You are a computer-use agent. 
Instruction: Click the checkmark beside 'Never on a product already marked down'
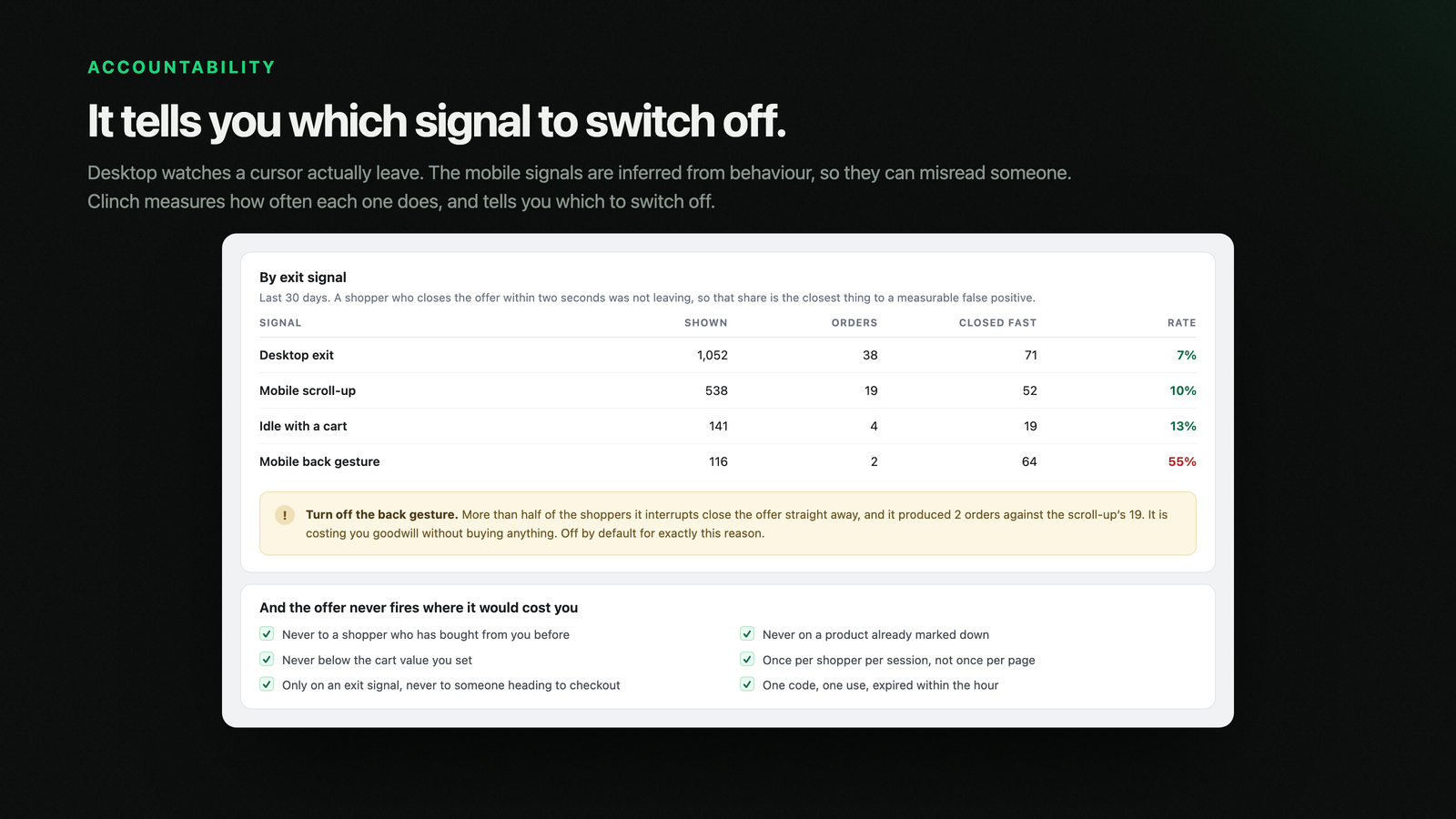tap(747, 633)
